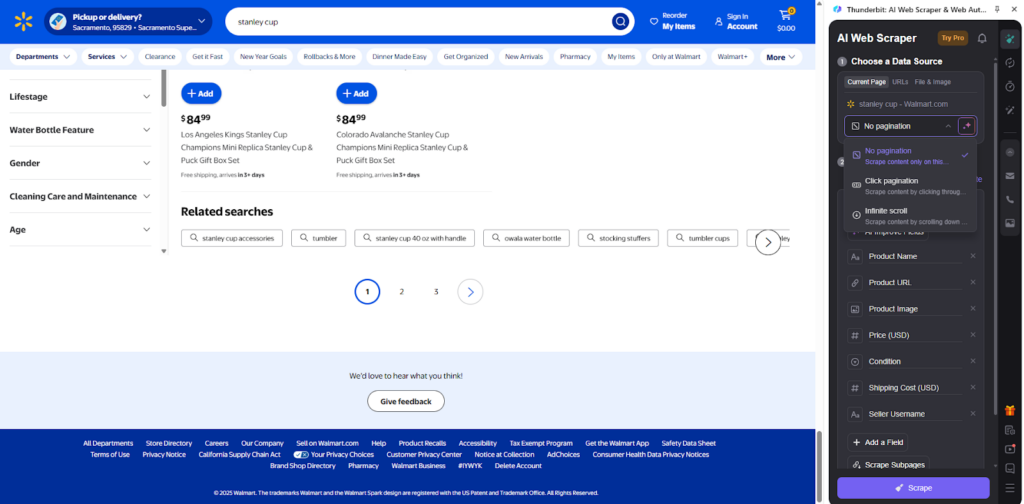Remove the Condition field
This screenshot has width=1024, height=504.
click(972, 360)
